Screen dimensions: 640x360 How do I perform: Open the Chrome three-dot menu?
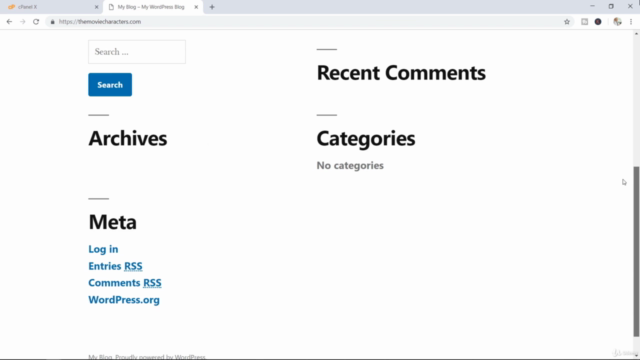631,22
